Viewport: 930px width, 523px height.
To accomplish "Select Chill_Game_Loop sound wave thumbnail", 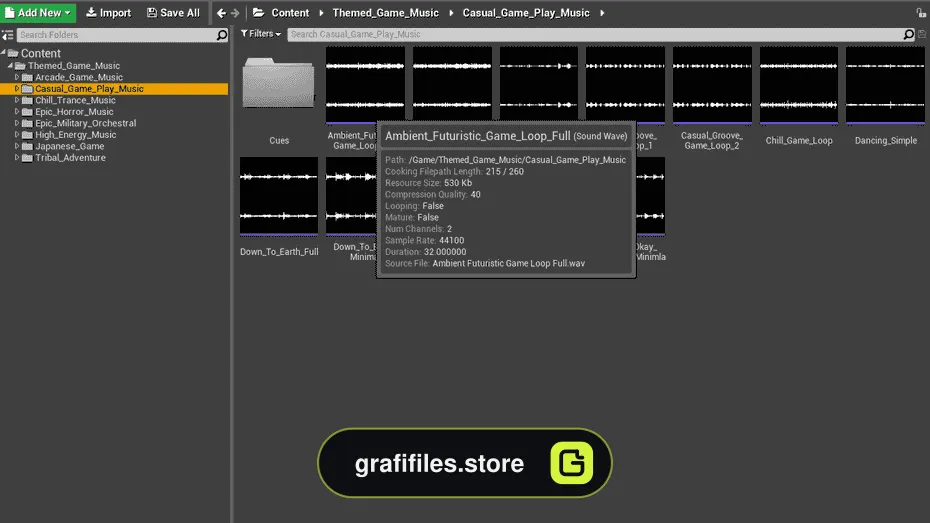I will 799,85.
